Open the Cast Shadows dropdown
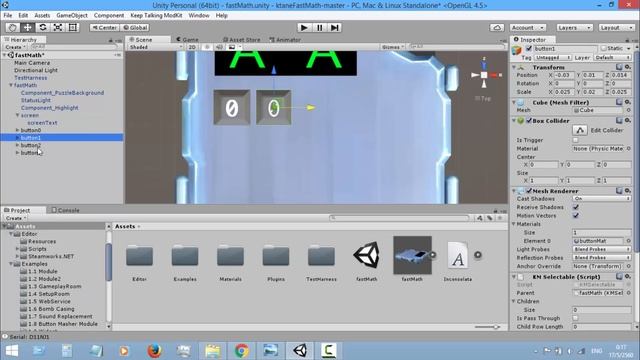Image resolution: width=640 pixels, height=360 pixels. pos(602,199)
